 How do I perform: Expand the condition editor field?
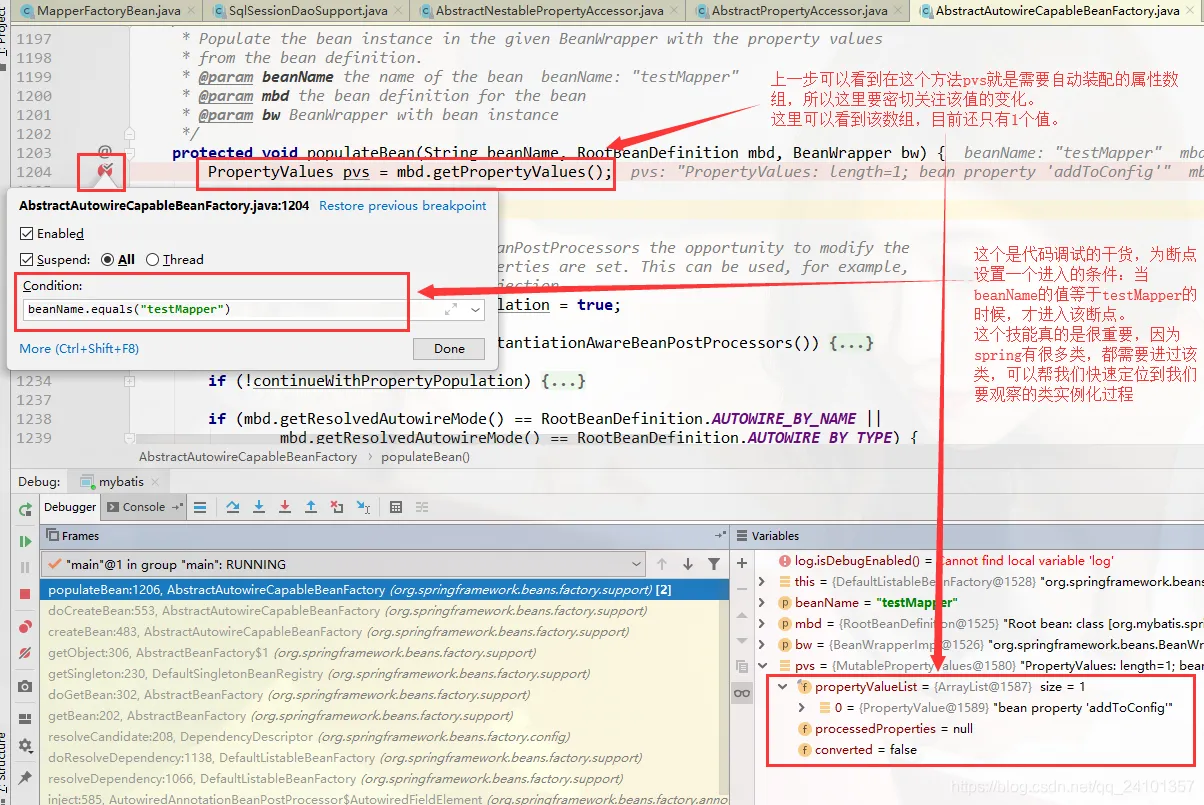(450, 310)
